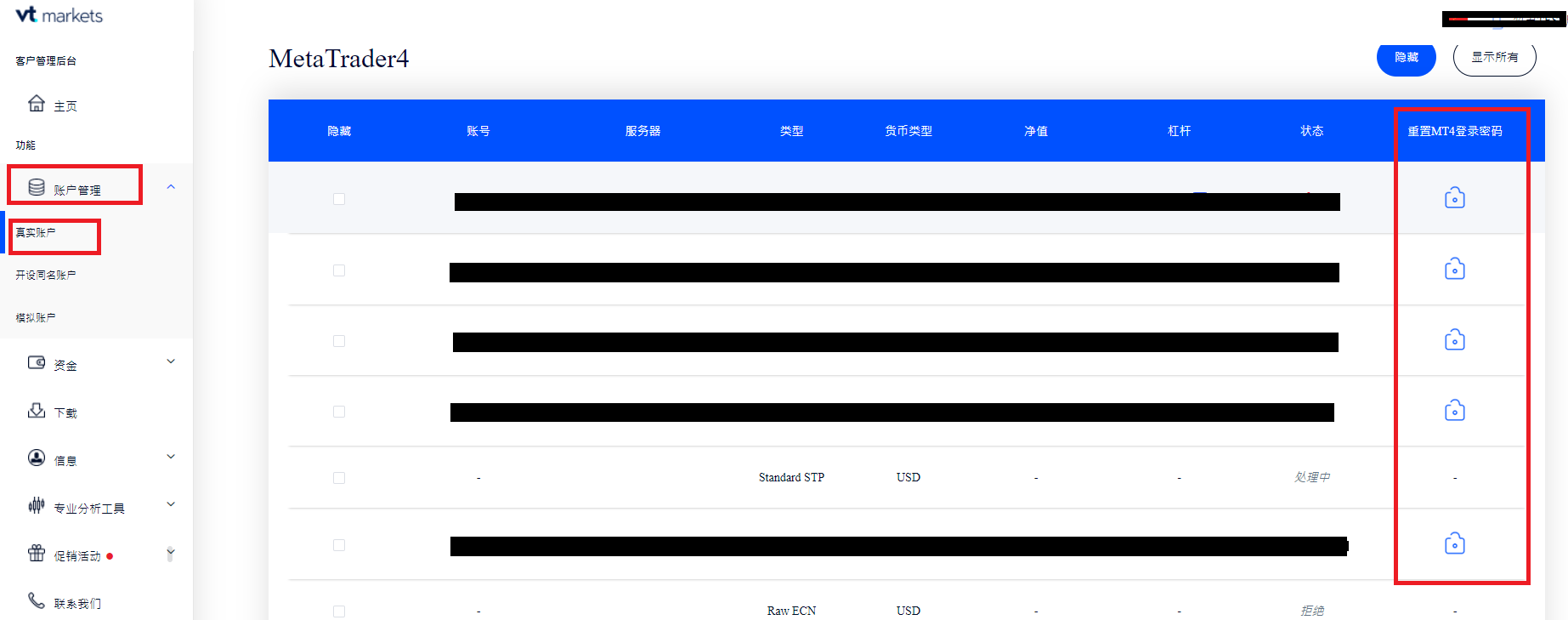Screen dimensions: 1568x620
Task: Open 开设同名账户 in the sidebar
Action: pos(46,275)
